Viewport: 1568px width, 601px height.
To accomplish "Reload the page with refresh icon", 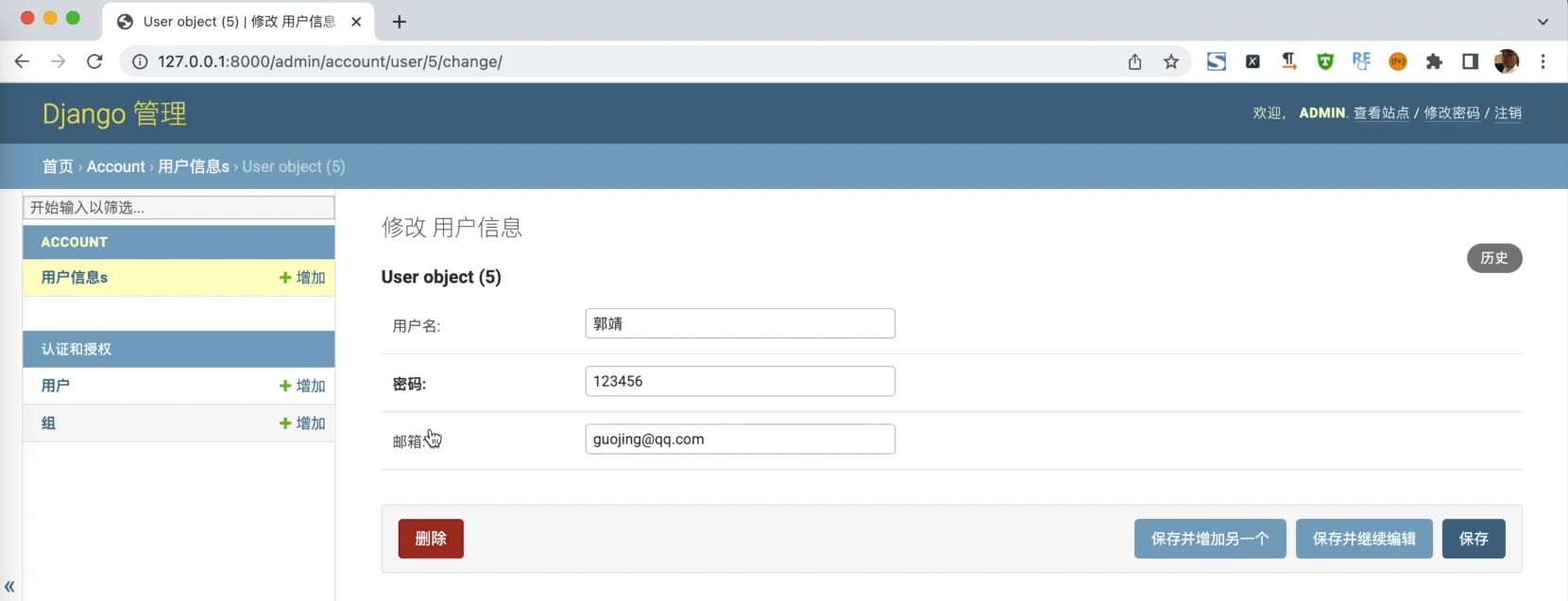I will 94,61.
